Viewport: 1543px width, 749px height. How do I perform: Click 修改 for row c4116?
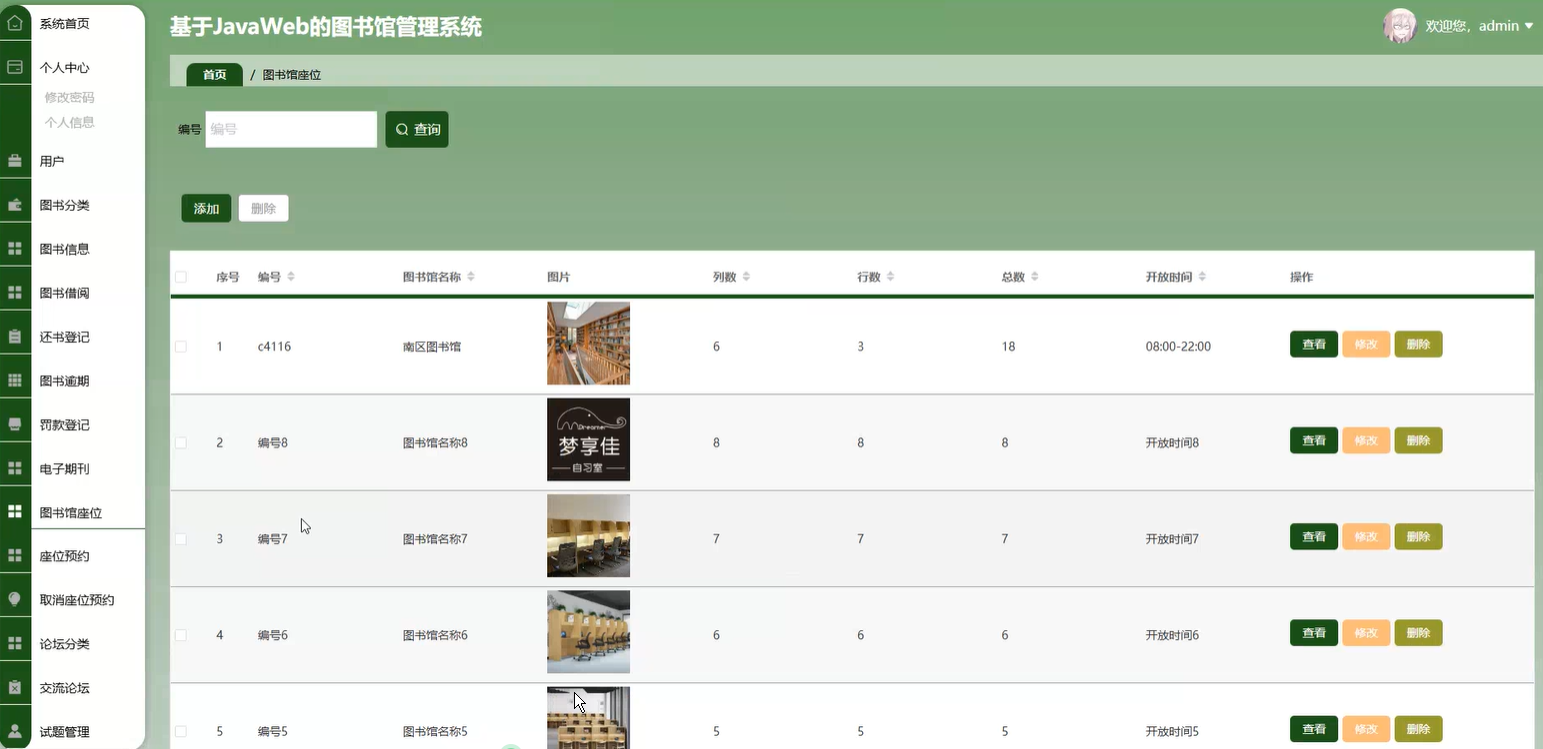click(1366, 344)
